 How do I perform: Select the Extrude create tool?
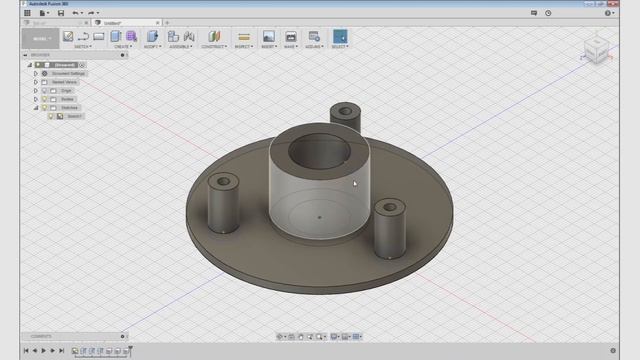(x=116, y=36)
